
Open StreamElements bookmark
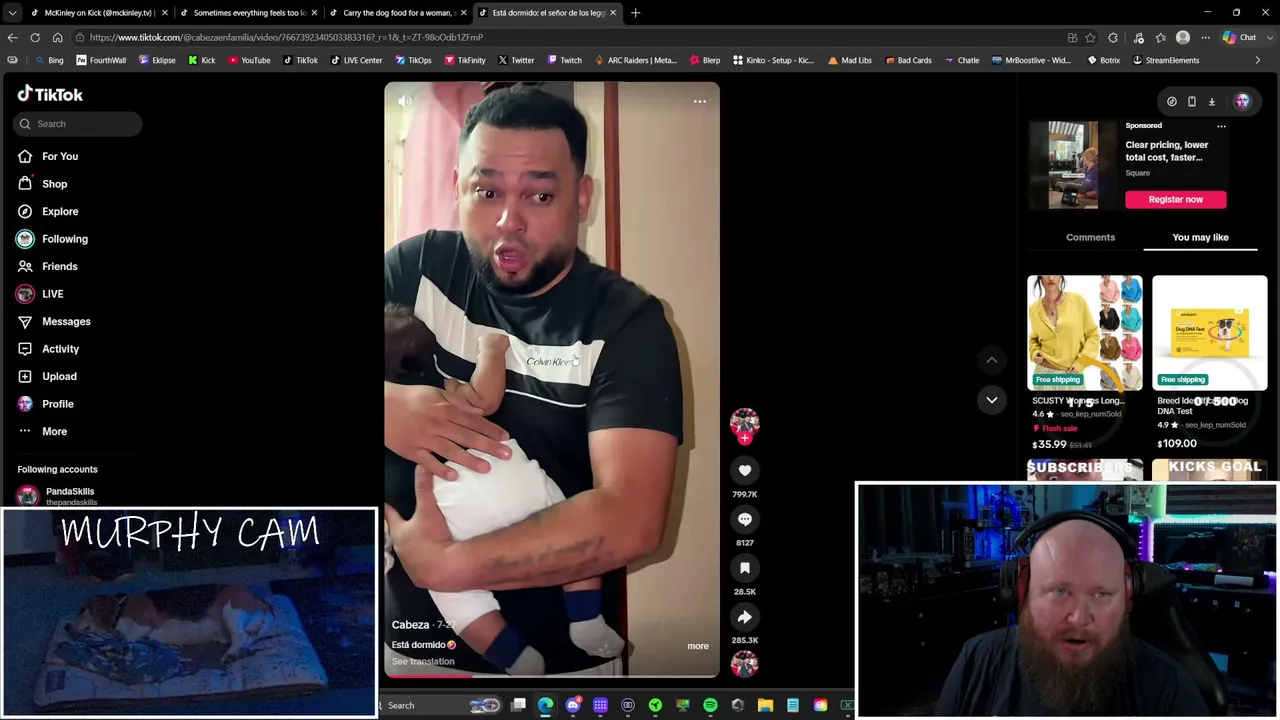(1165, 60)
